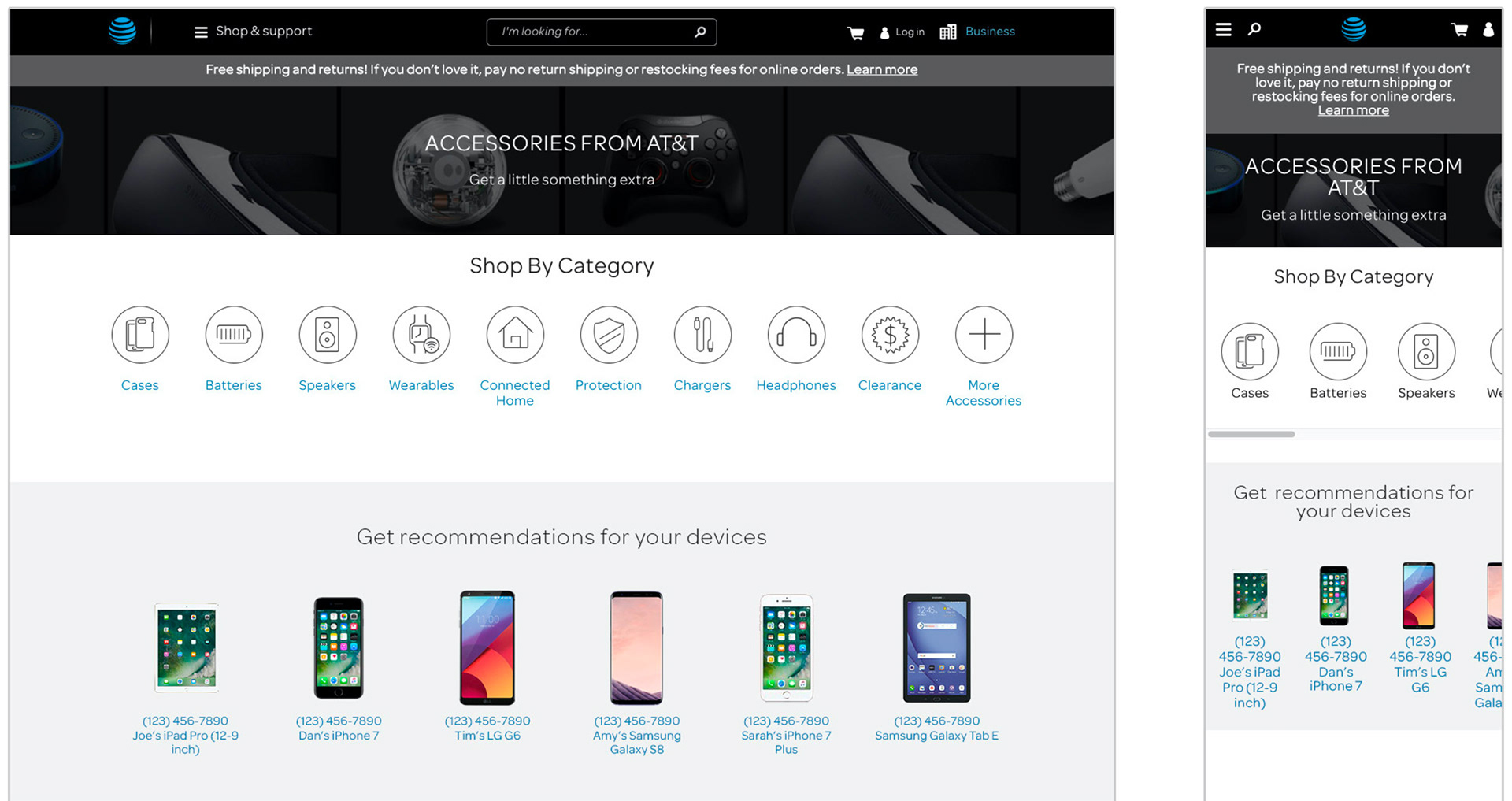Viewport: 1512px width, 801px height.
Task: Select Amy's Samsung Galaxy S8 device
Action: (636, 647)
